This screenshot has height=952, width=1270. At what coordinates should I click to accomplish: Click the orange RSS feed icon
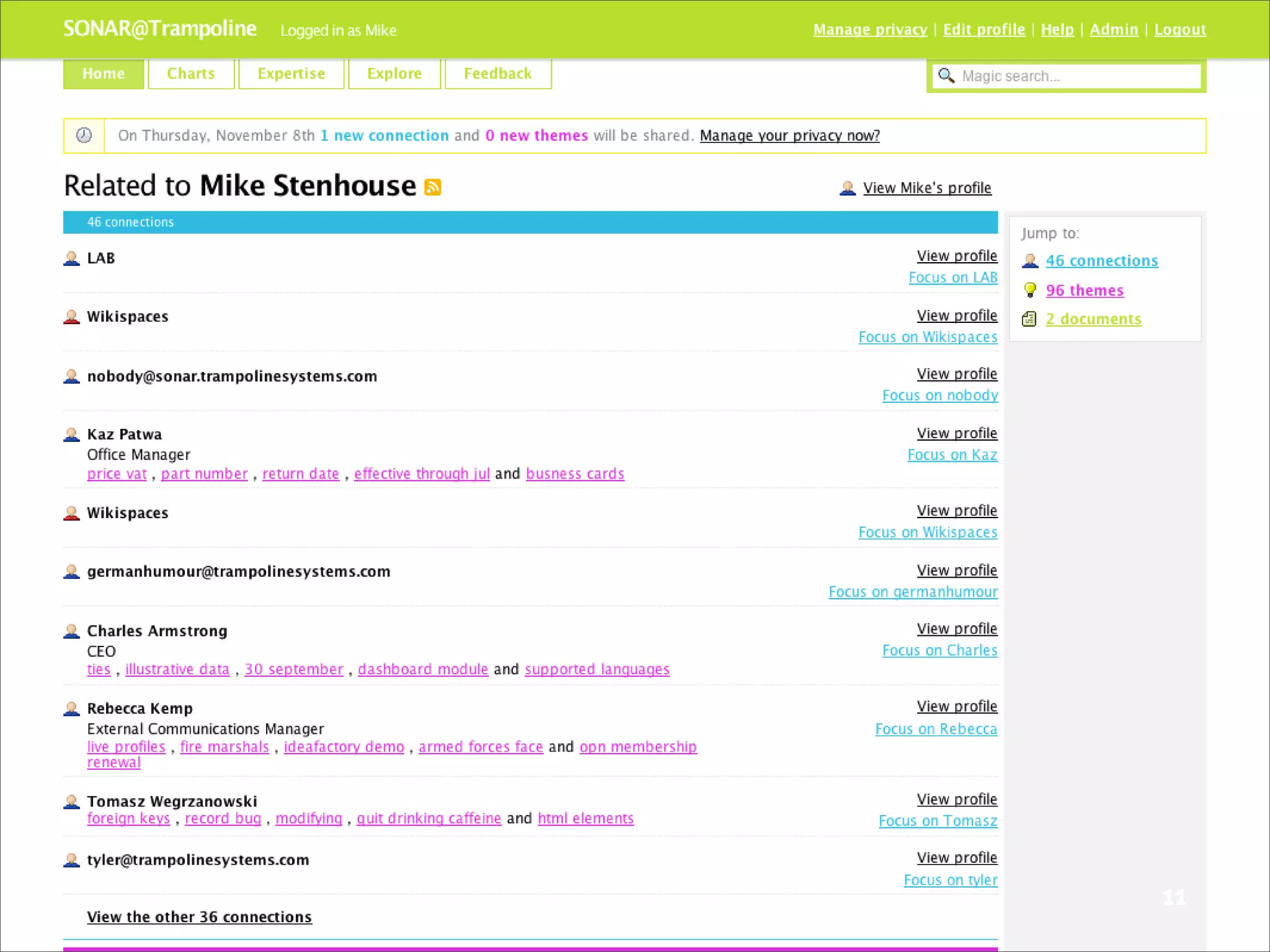(x=432, y=187)
